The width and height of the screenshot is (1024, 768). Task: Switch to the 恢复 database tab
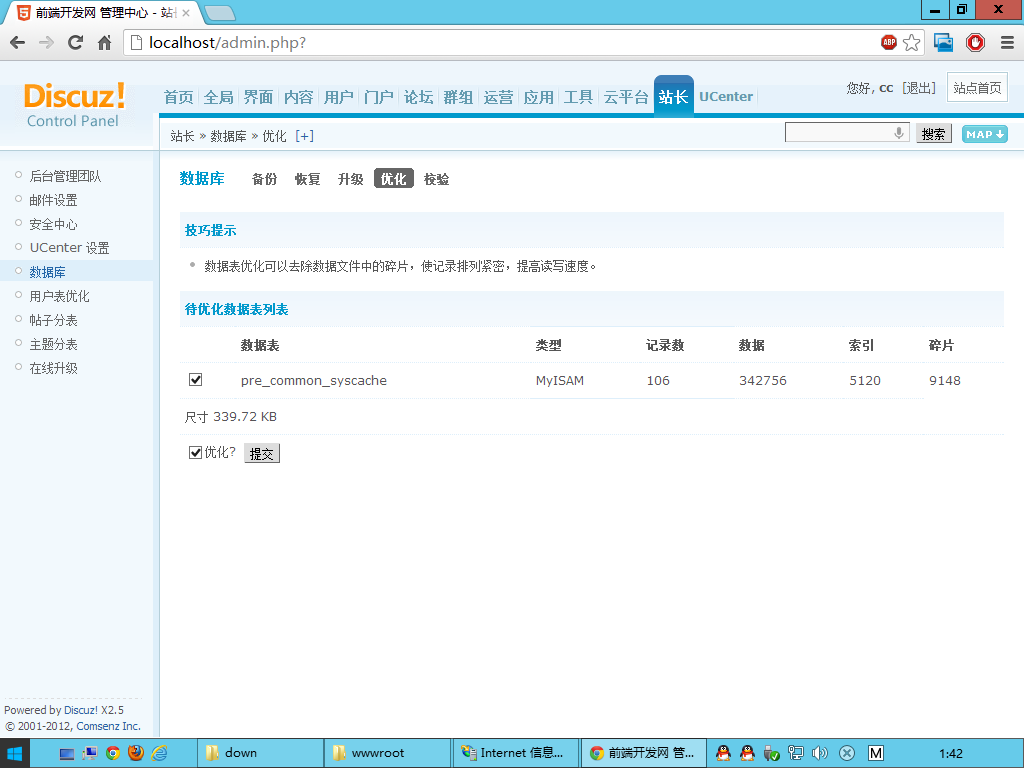point(308,179)
